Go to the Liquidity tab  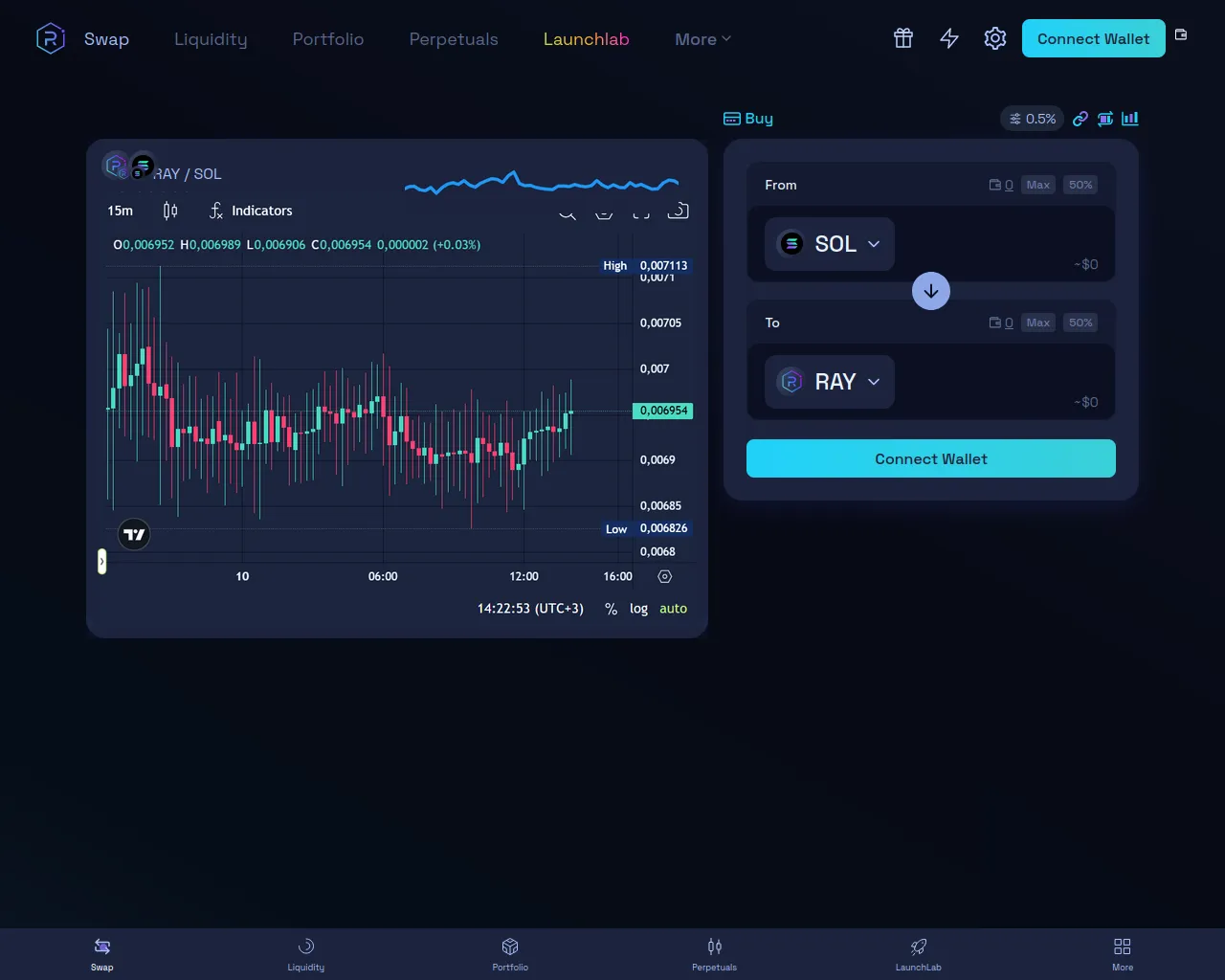211,39
